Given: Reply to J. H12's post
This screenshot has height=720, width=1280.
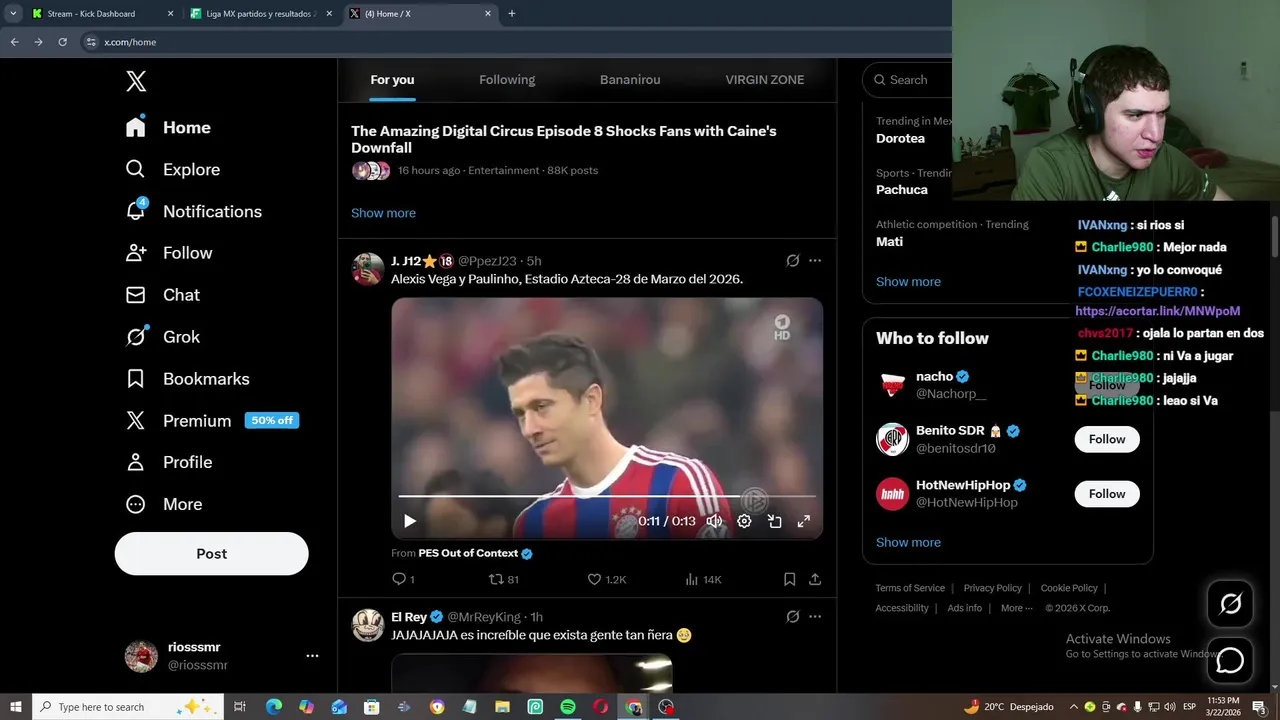Looking at the screenshot, I should pyautogui.click(x=403, y=579).
